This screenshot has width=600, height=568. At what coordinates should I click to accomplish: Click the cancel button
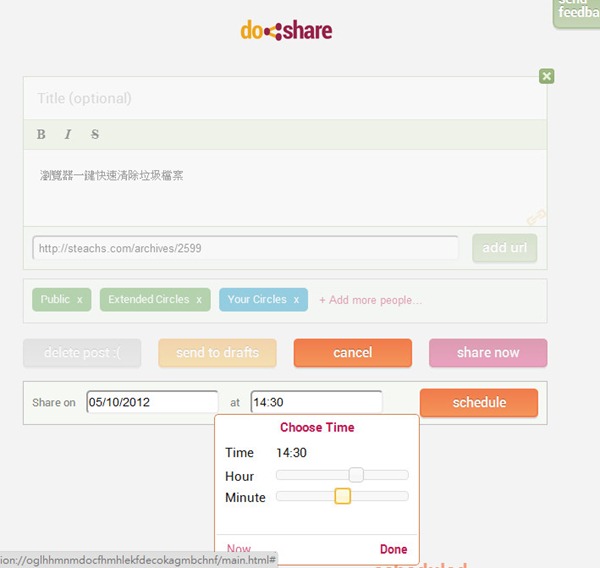(x=353, y=353)
